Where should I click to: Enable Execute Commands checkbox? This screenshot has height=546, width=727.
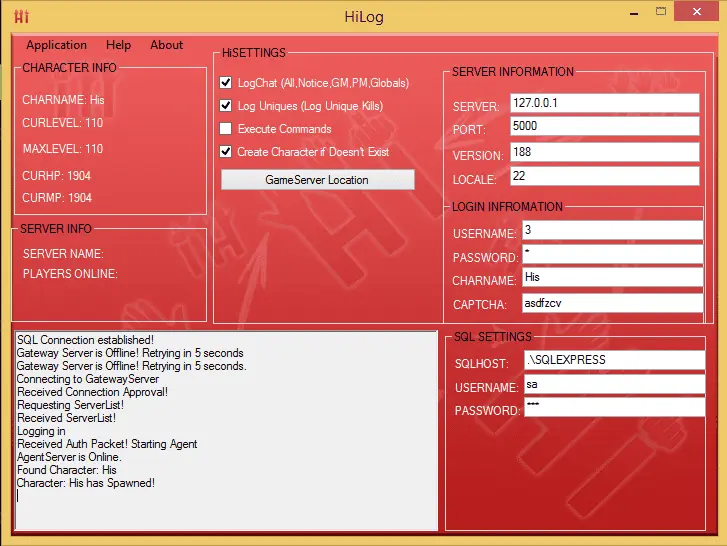pyautogui.click(x=226, y=128)
